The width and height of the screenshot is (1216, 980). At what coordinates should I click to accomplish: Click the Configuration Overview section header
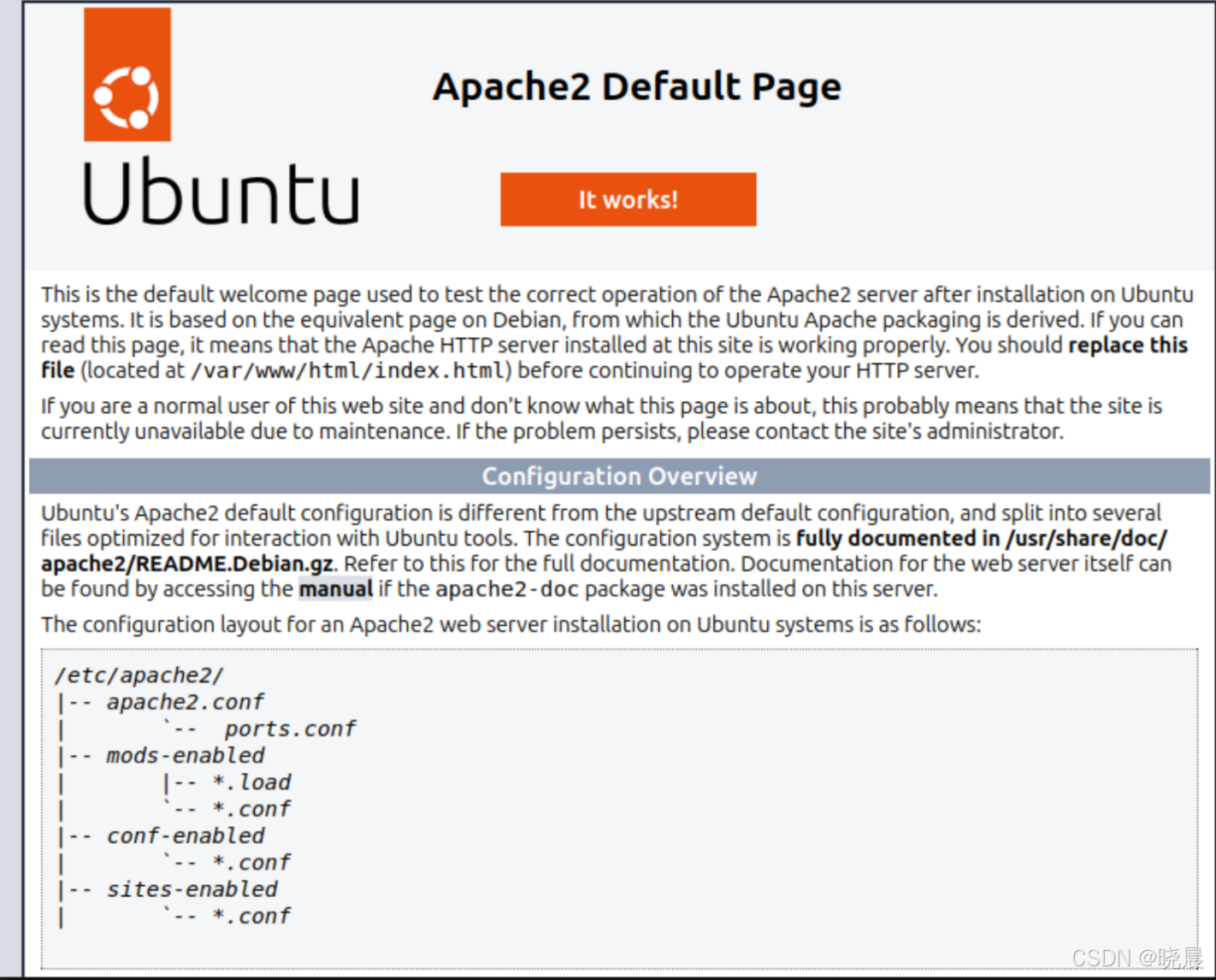click(620, 476)
